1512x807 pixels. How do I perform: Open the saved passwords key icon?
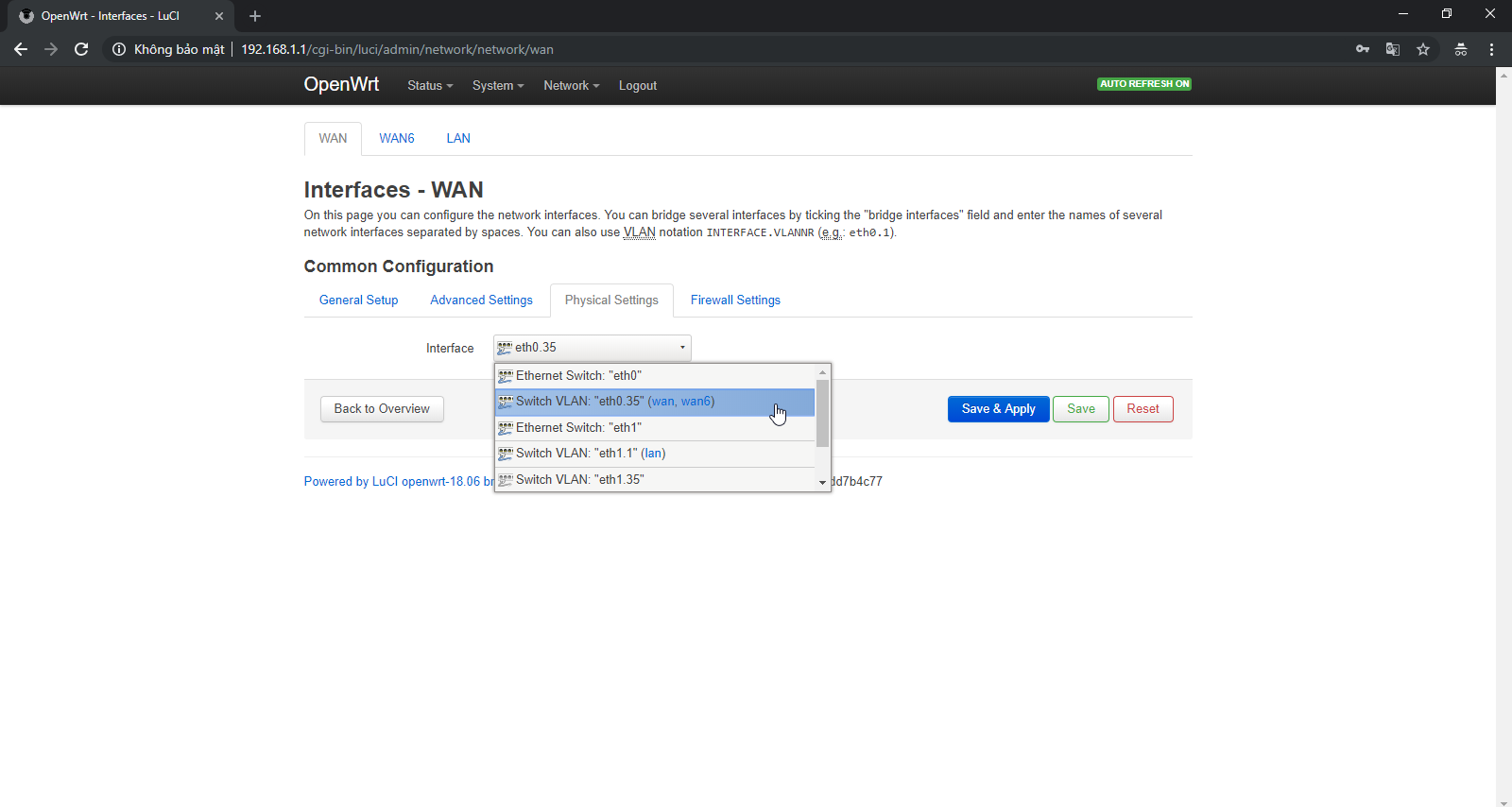pyautogui.click(x=1363, y=49)
